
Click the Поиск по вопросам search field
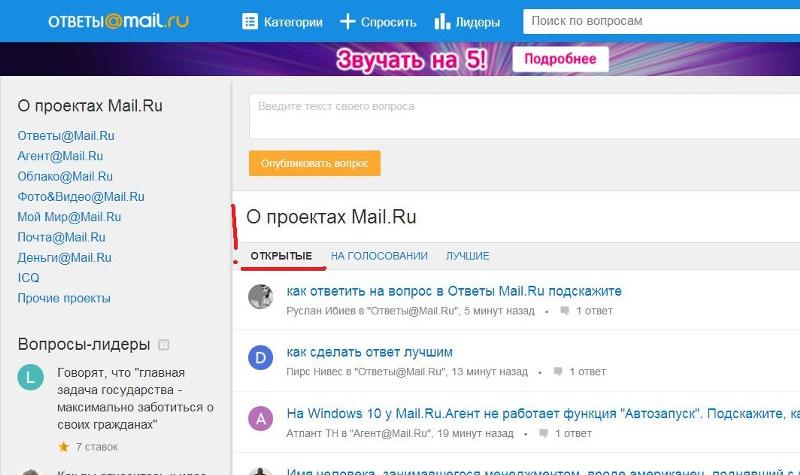[x=661, y=21]
